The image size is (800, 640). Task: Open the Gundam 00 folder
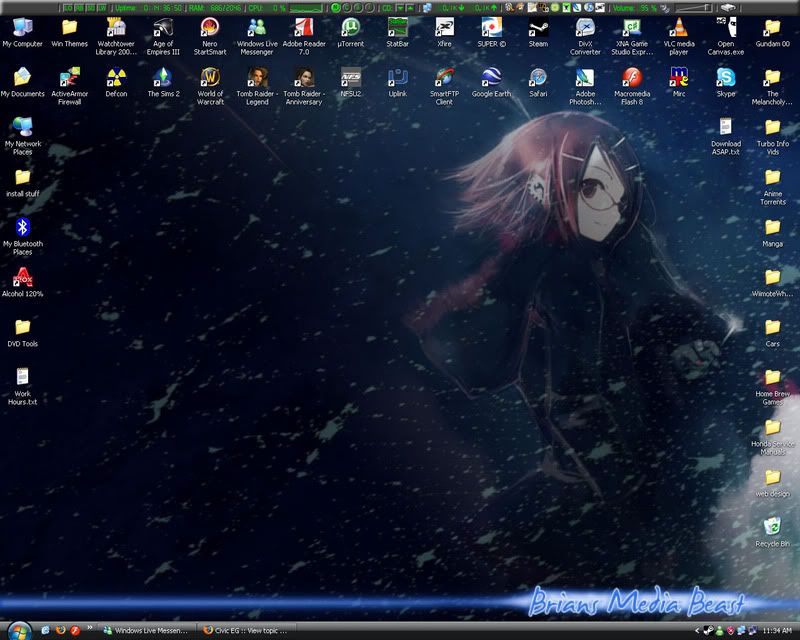[772, 33]
